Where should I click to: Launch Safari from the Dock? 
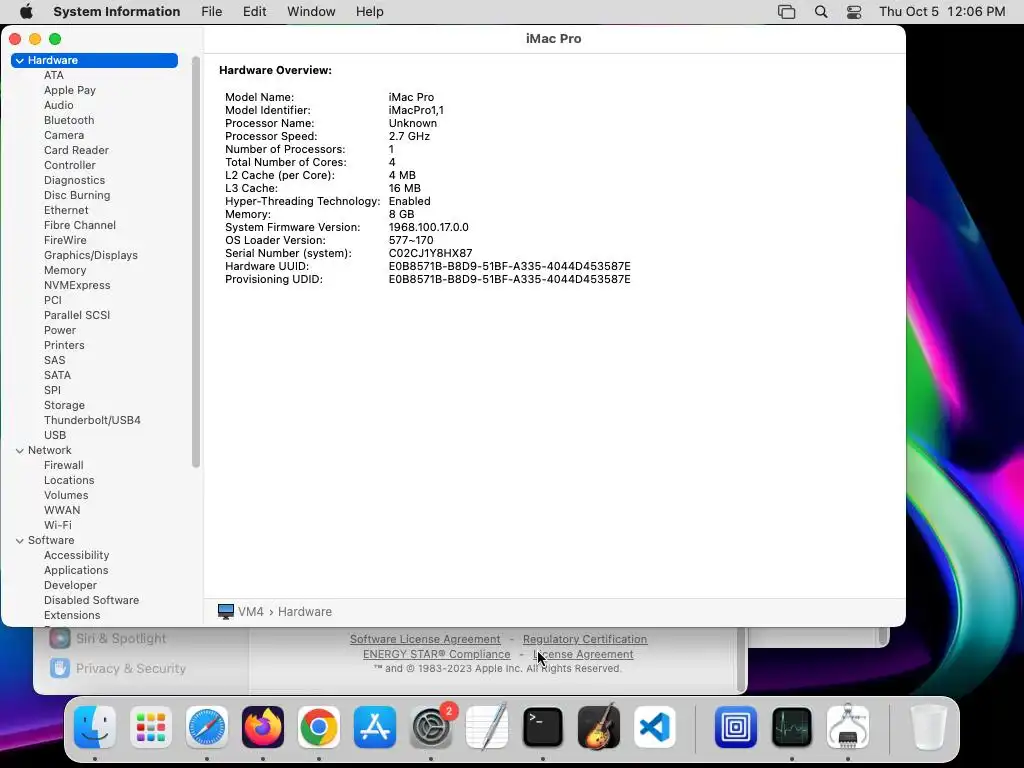[x=207, y=727]
